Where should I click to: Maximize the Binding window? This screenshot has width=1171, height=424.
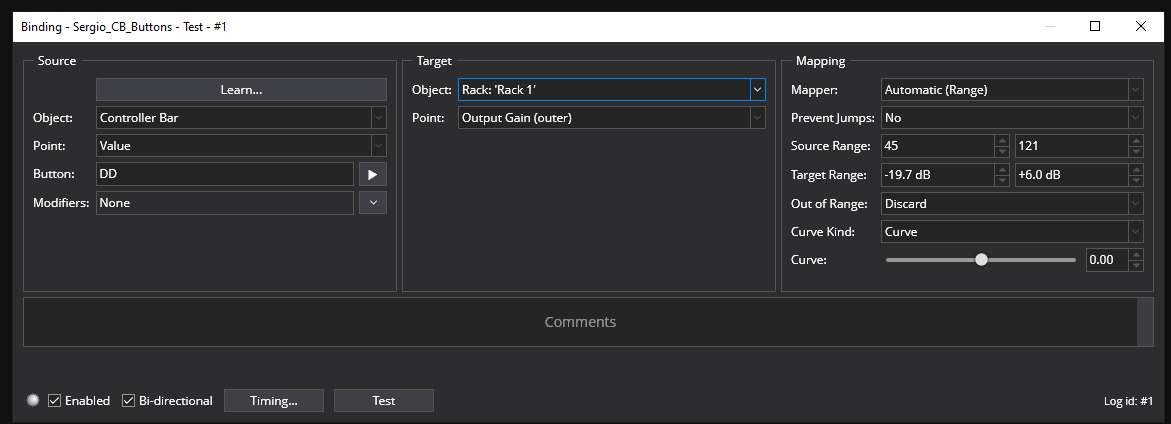tap(1095, 26)
